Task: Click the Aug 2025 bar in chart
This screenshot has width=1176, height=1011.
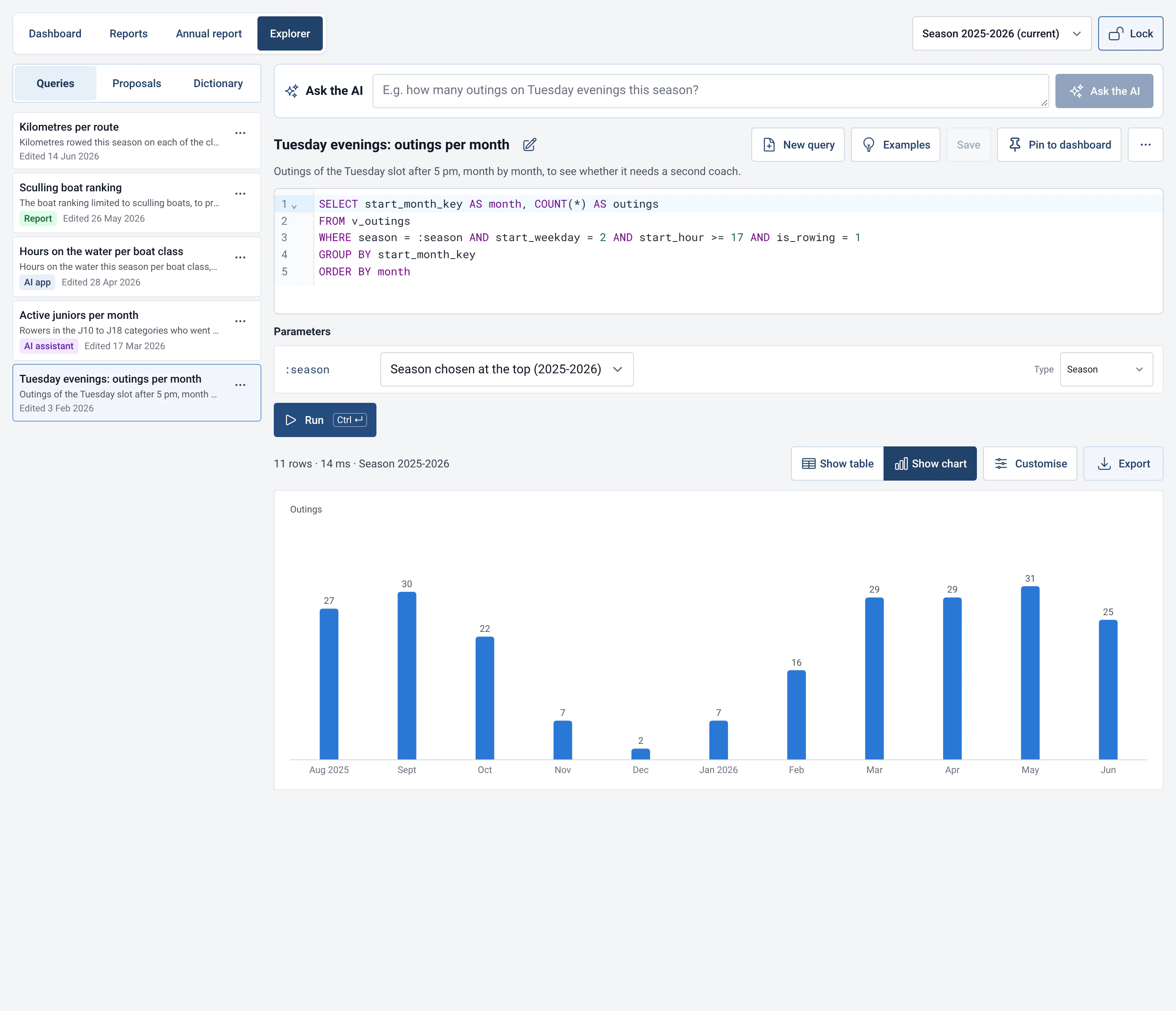Action: (x=329, y=684)
